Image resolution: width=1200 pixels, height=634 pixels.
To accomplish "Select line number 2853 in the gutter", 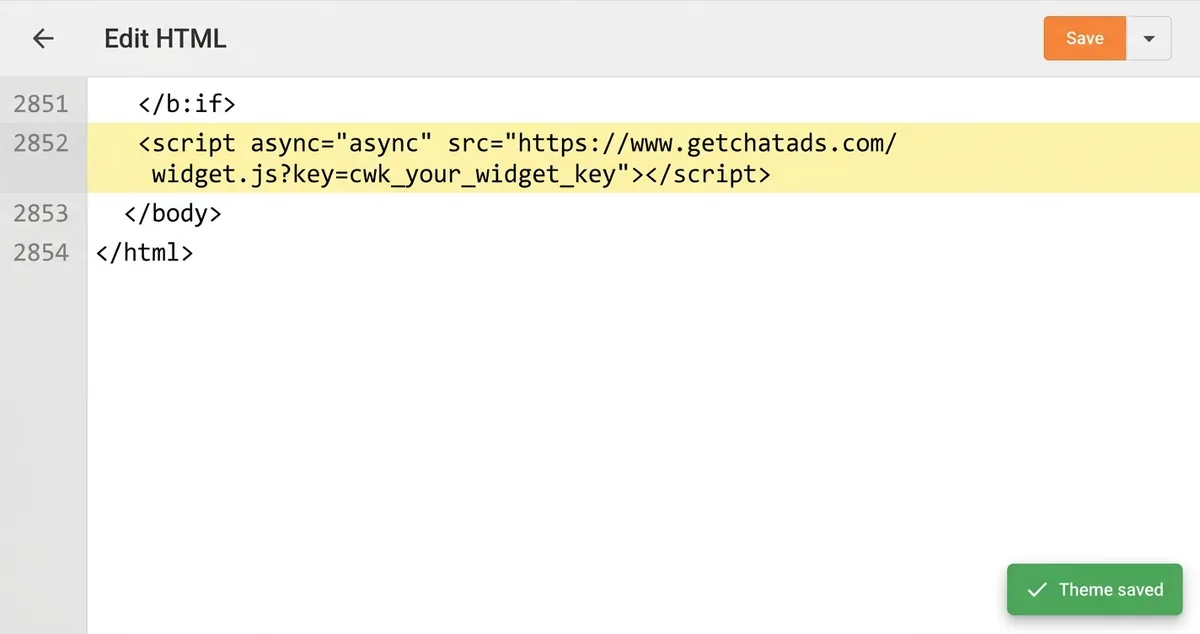I will (x=41, y=213).
